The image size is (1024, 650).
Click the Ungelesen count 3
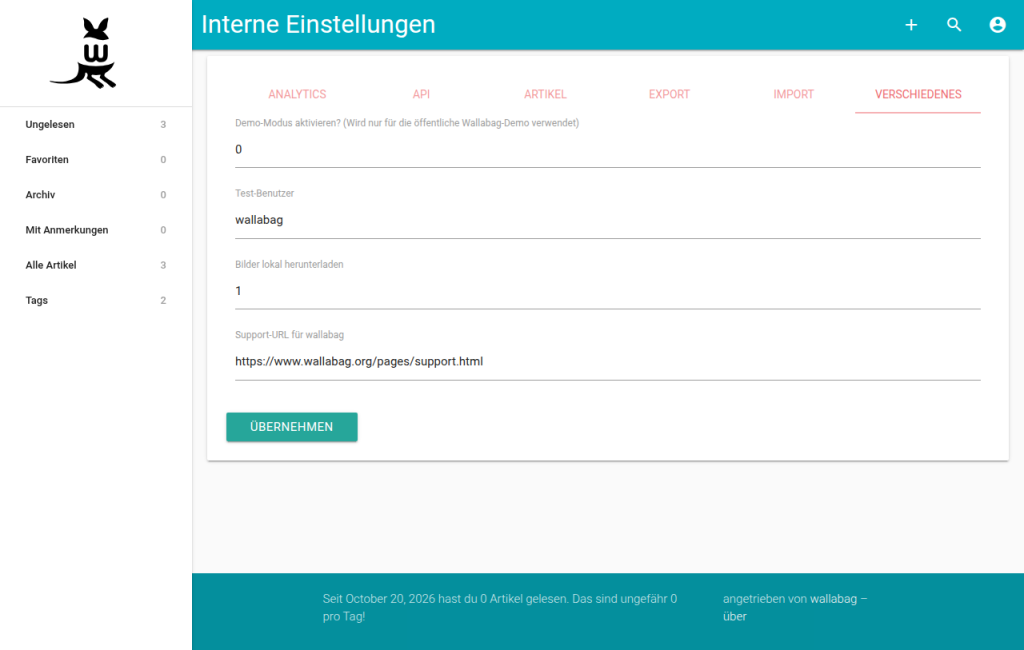[163, 124]
